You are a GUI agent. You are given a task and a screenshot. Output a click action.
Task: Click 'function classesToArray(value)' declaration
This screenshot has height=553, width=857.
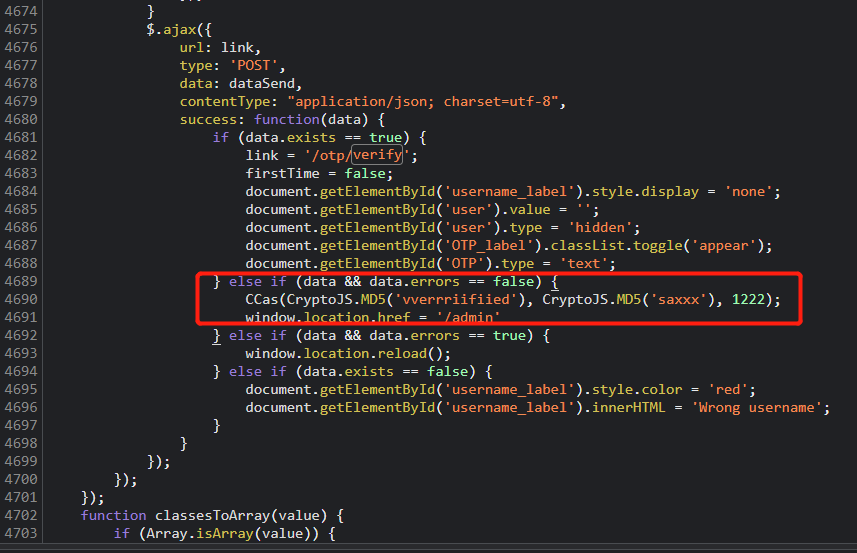point(204,516)
